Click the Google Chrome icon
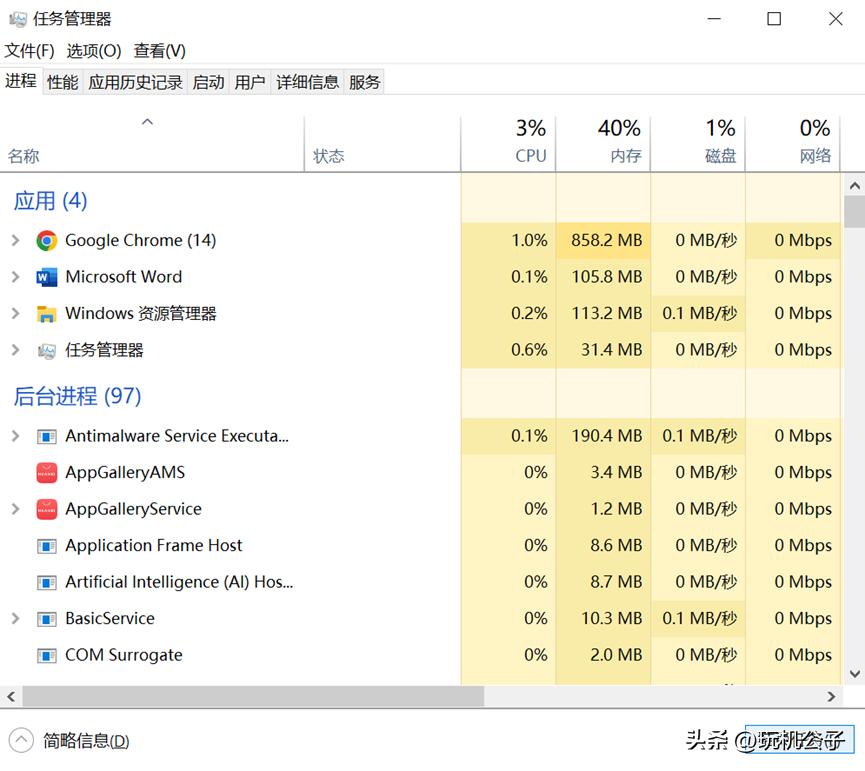Screen dimensions: 865x771 [x=47, y=241]
